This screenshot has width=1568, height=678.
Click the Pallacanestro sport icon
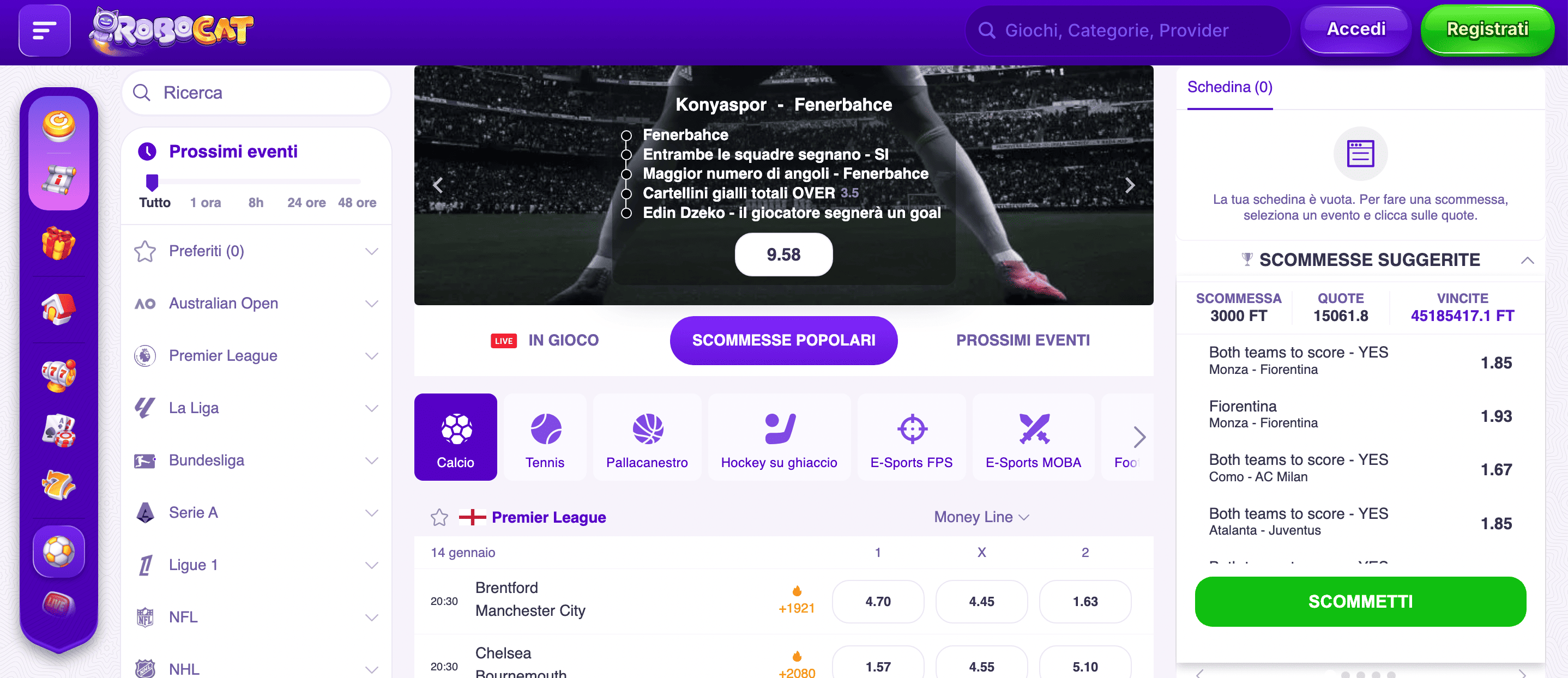coord(648,436)
